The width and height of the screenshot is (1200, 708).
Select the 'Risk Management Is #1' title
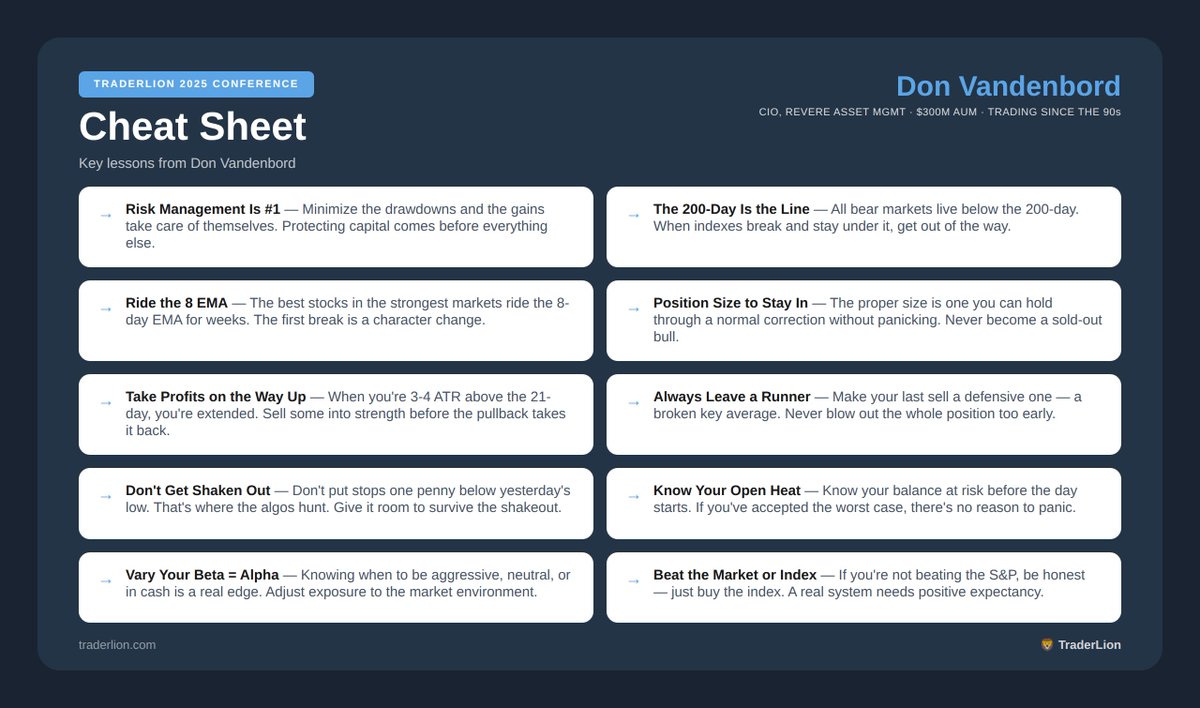pos(203,209)
